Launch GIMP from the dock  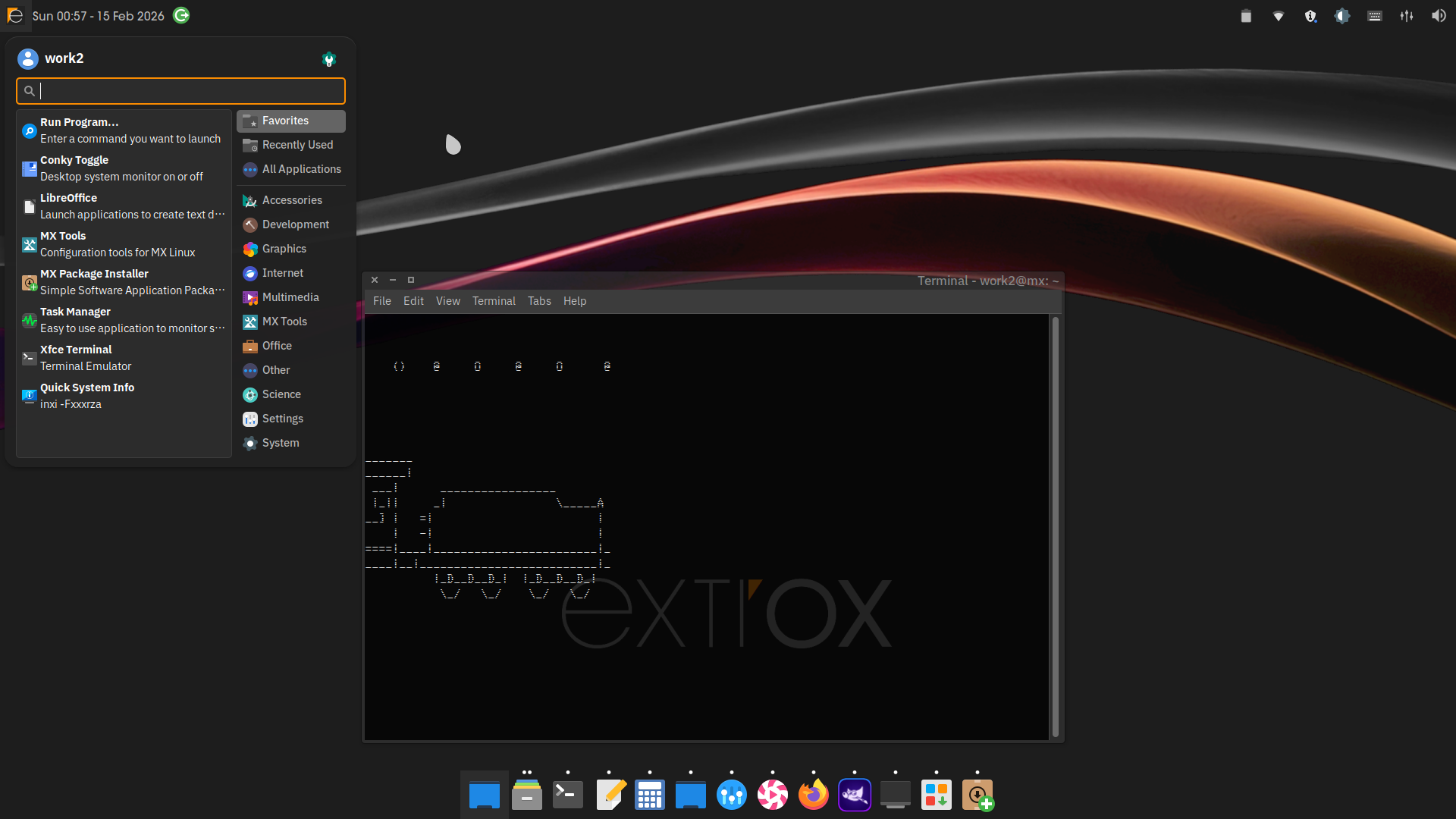pos(854,795)
